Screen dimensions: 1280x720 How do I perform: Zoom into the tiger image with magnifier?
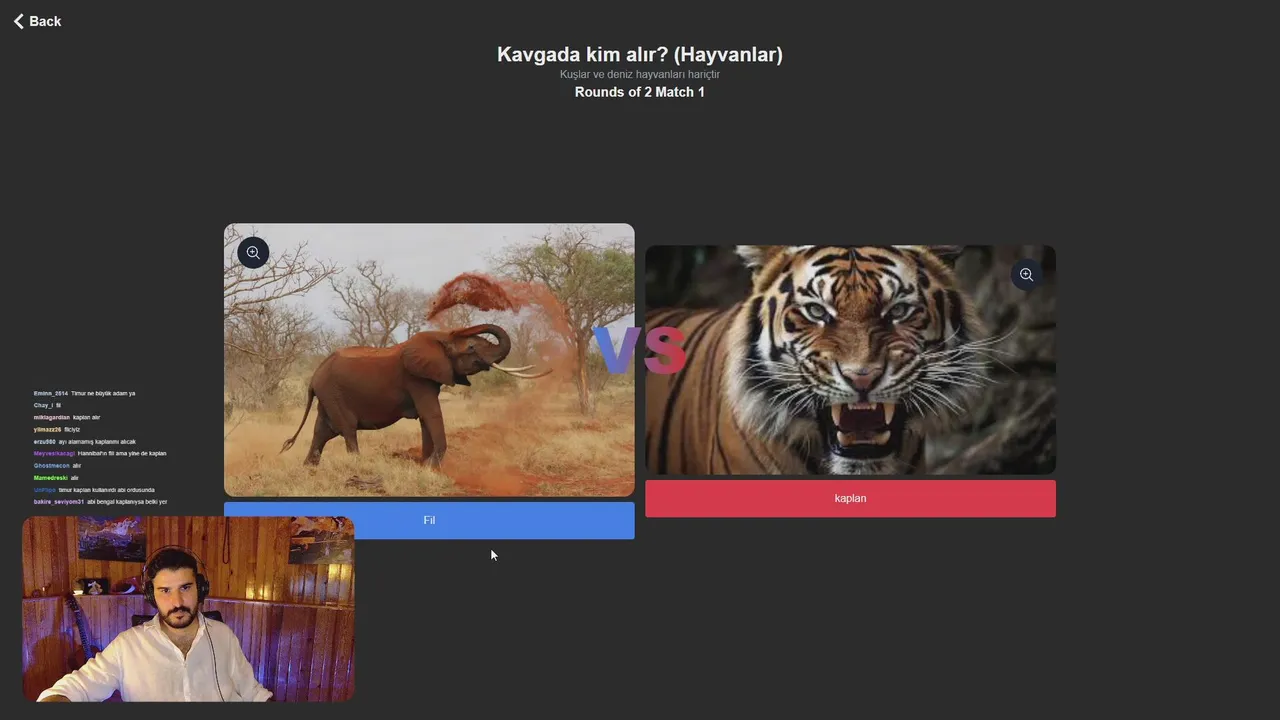coord(1026,275)
